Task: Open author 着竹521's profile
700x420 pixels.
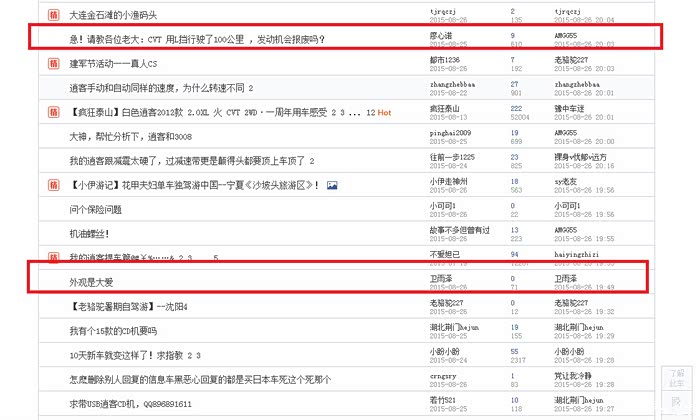Action: coord(442,400)
